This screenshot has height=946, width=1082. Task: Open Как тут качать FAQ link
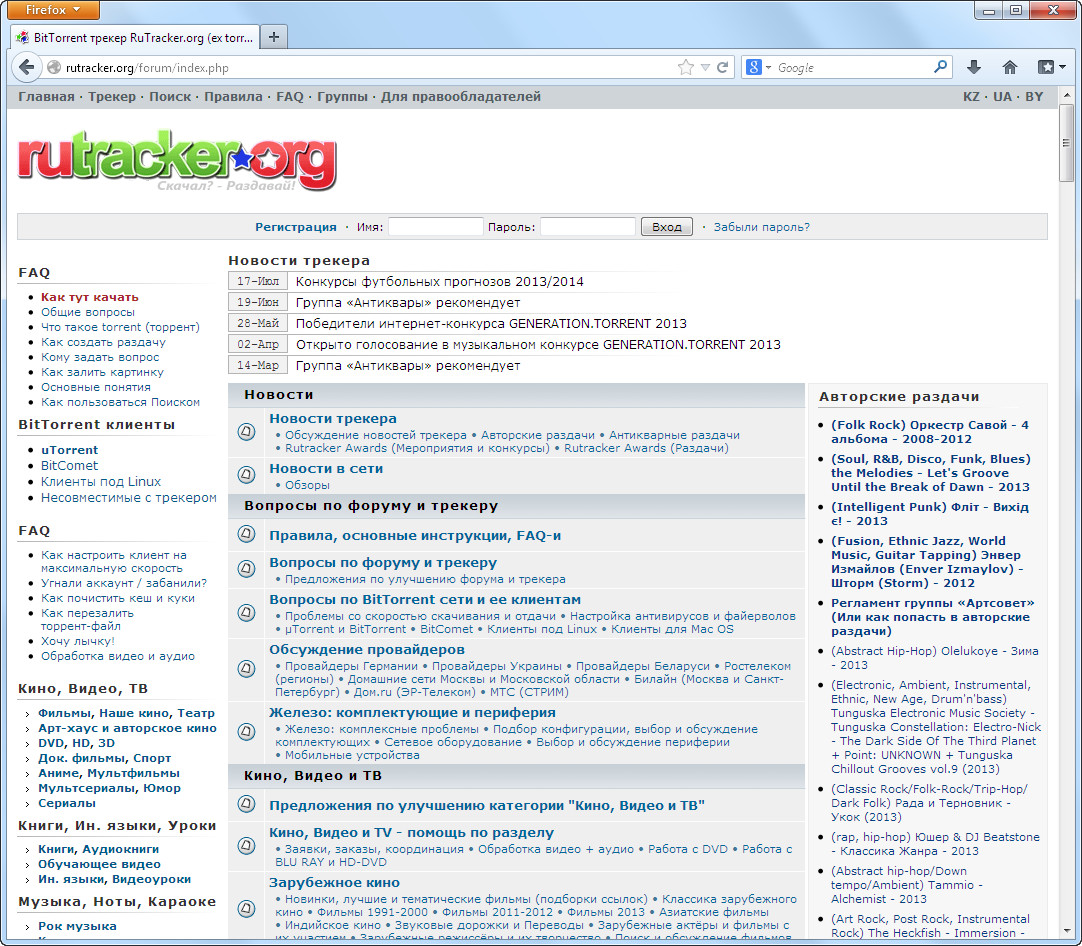tap(90, 297)
